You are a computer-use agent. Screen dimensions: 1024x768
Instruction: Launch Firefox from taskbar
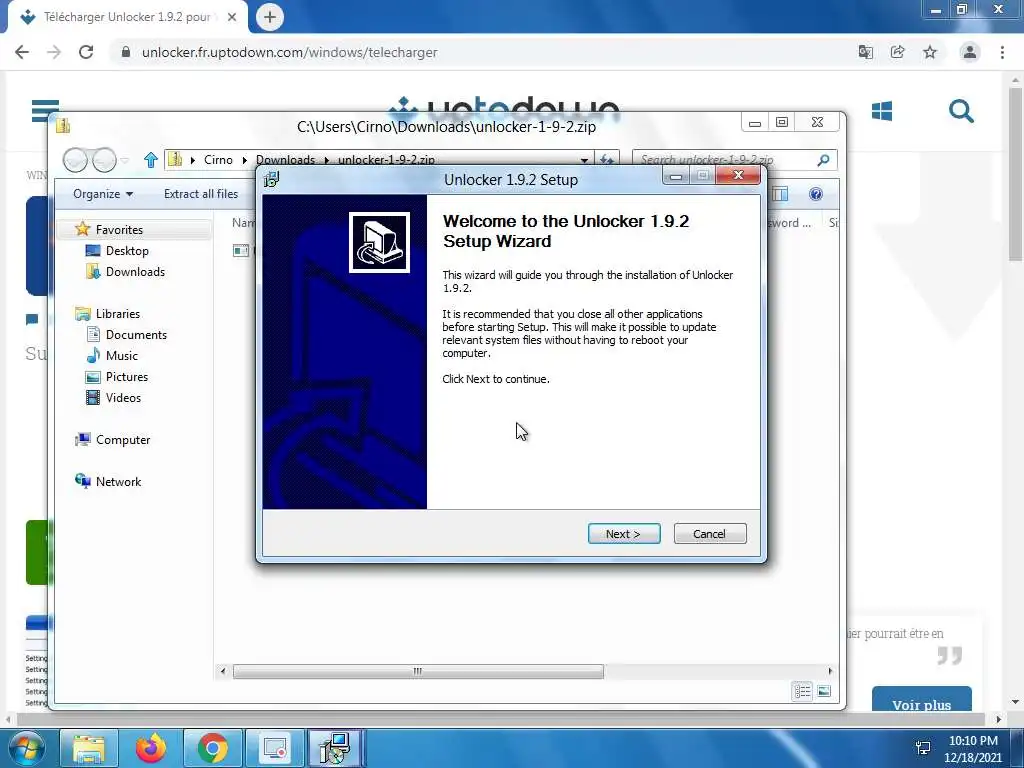pos(151,748)
